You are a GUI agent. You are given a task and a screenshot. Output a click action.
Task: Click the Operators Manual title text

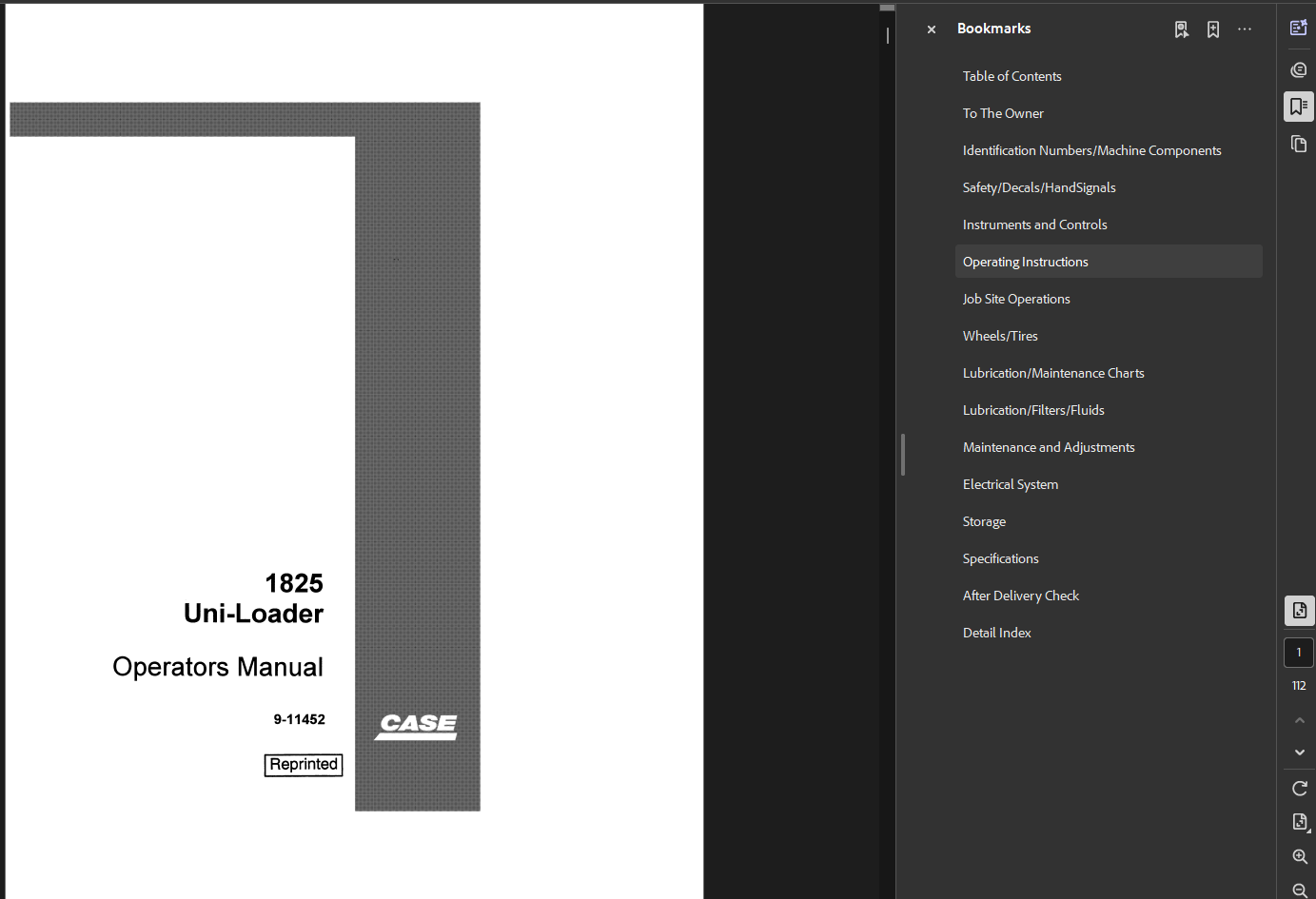pos(218,667)
